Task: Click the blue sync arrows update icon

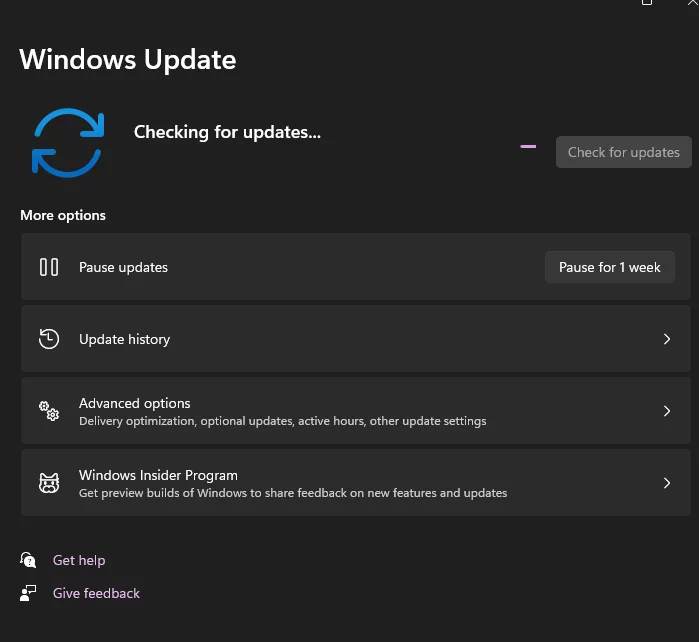Action: pos(68,143)
